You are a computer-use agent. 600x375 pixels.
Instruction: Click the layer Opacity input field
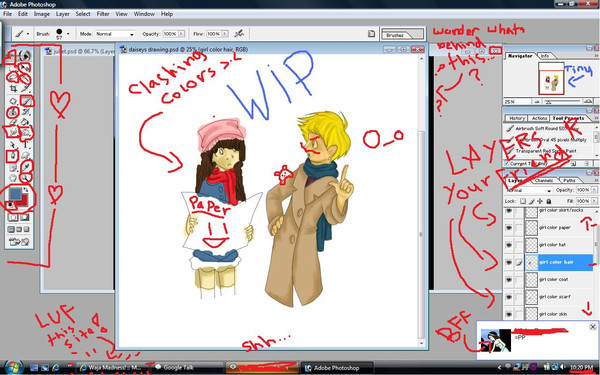(583, 190)
